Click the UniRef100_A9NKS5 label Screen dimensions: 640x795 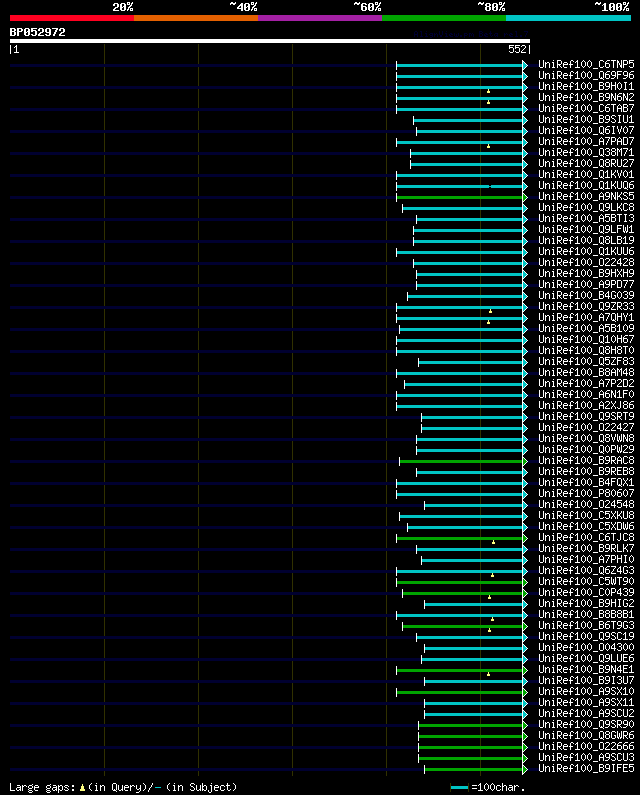pyautogui.click(x=586, y=196)
